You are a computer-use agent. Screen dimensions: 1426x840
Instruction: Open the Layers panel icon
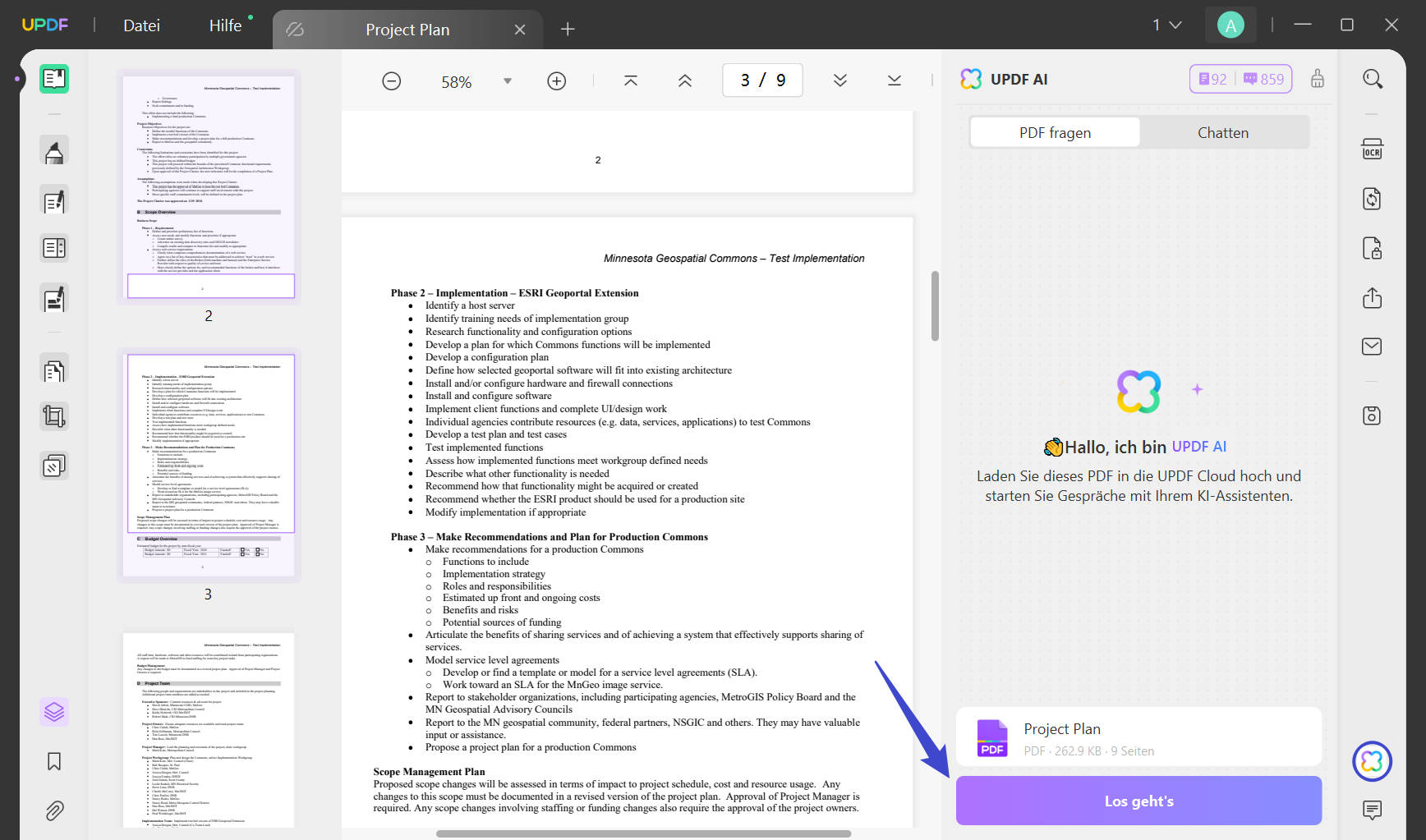pyautogui.click(x=54, y=712)
